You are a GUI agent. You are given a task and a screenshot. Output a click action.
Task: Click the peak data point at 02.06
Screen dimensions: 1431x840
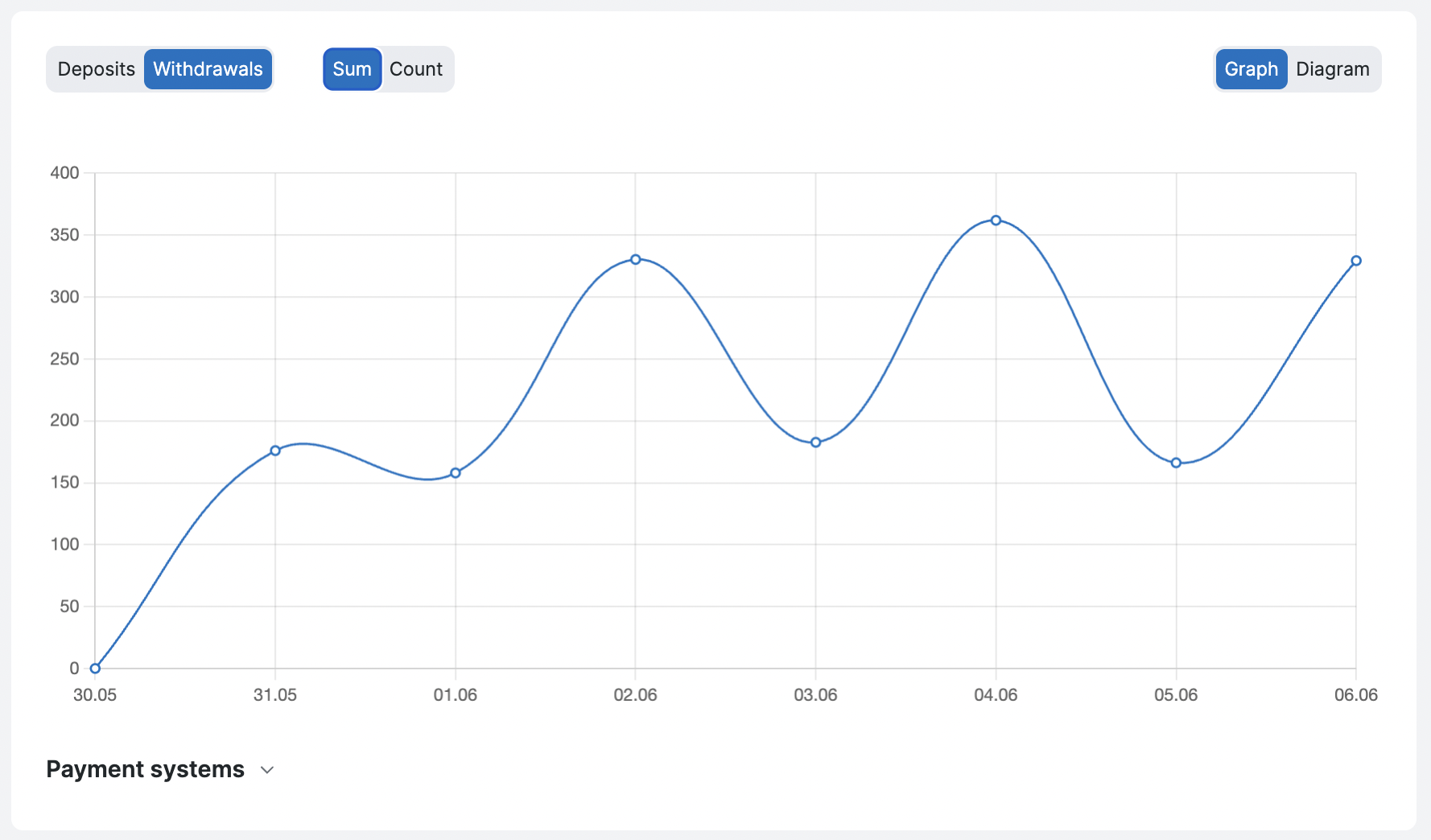[636, 259]
